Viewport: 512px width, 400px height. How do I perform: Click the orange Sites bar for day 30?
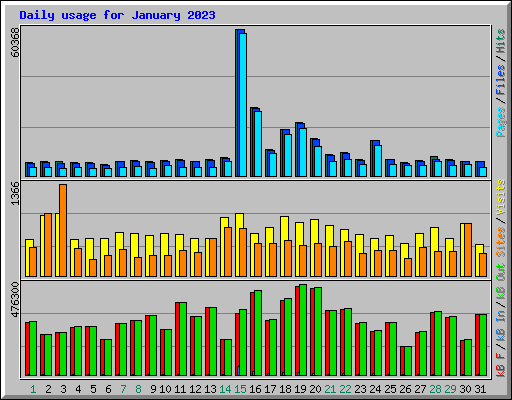(x=468, y=250)
